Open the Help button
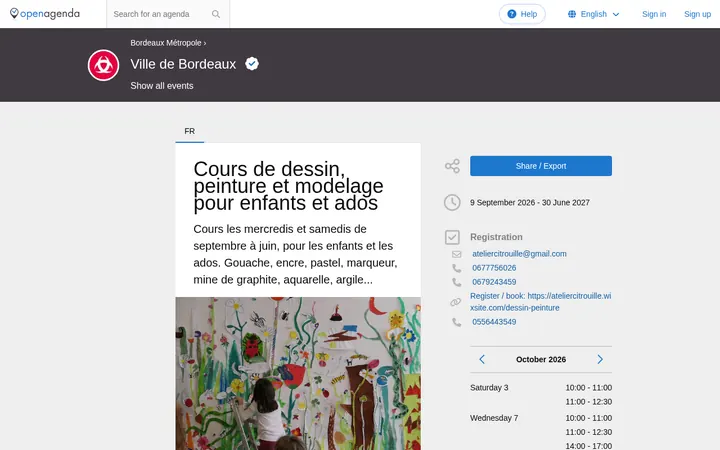720x450 pixels. pyautogui.click(x=522, y=14)
